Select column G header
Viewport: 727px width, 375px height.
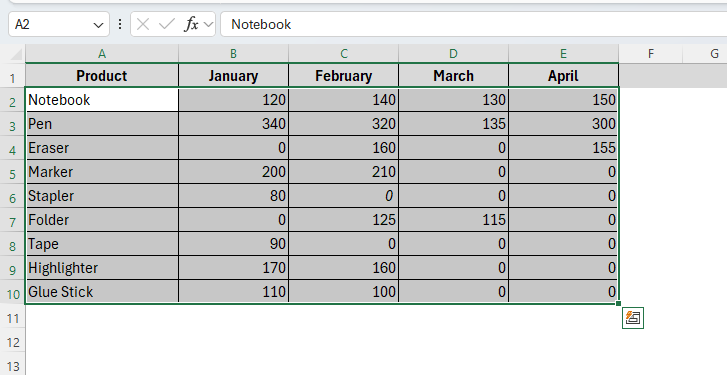click(705, 54)
